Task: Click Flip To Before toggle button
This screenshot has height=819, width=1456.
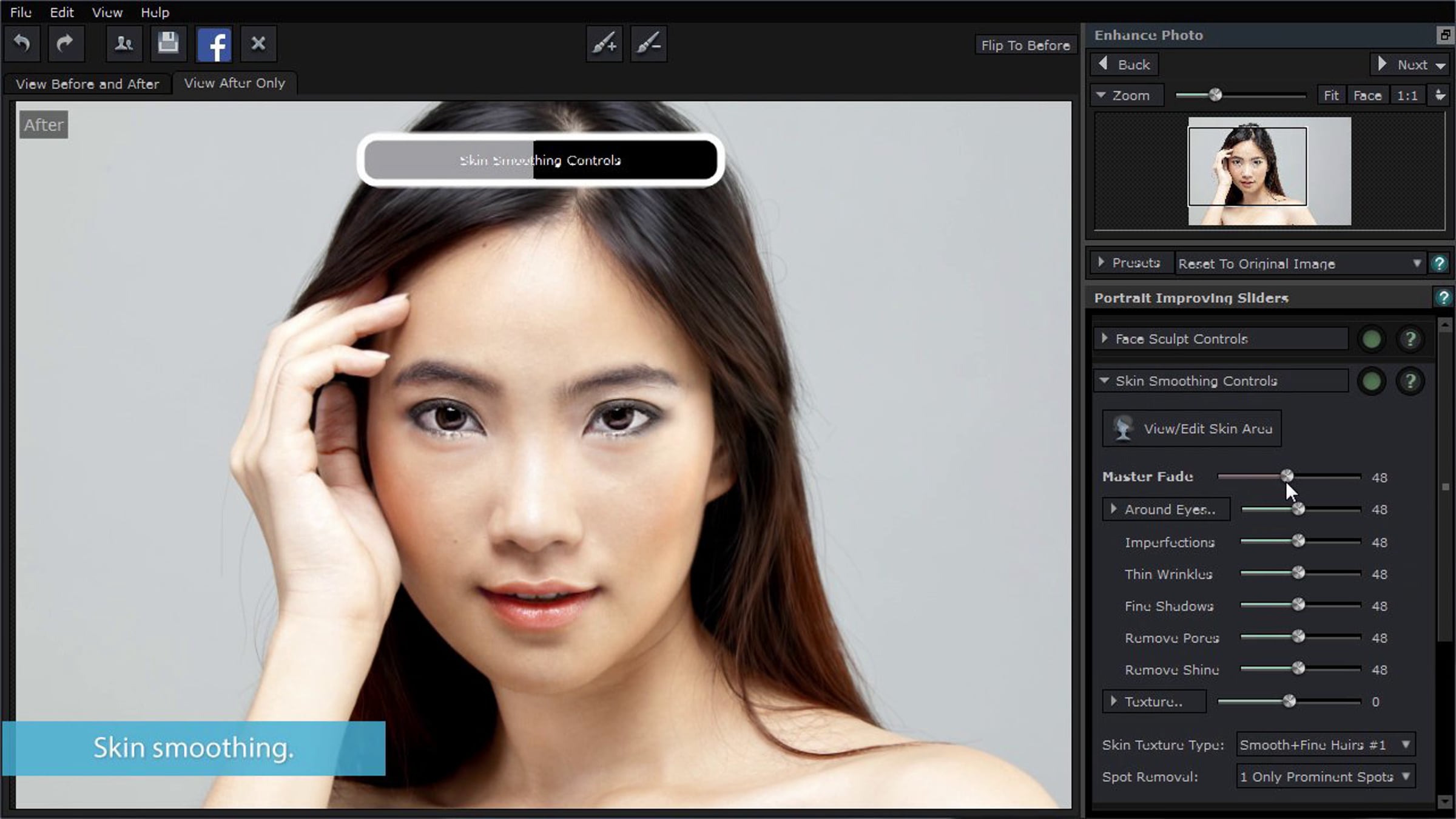Action: point(1025,45)
